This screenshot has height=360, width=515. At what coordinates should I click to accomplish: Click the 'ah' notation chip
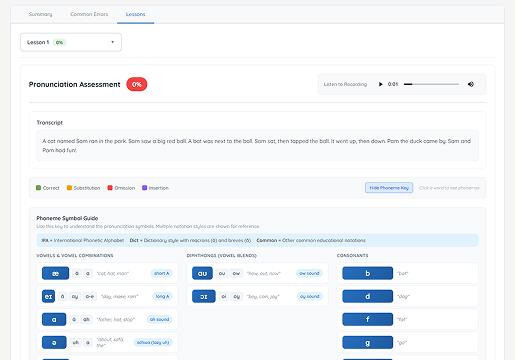coord(86,319)
